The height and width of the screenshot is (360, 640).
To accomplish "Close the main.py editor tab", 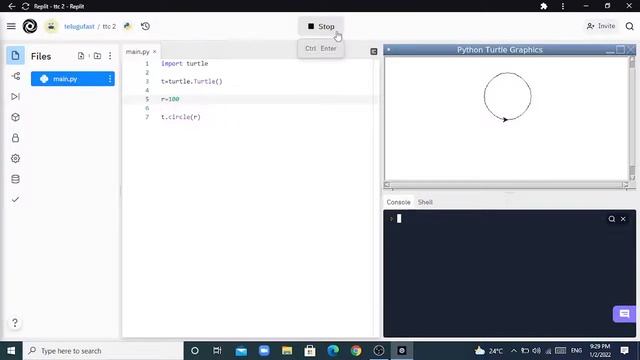I will click(x=155, y=52).
